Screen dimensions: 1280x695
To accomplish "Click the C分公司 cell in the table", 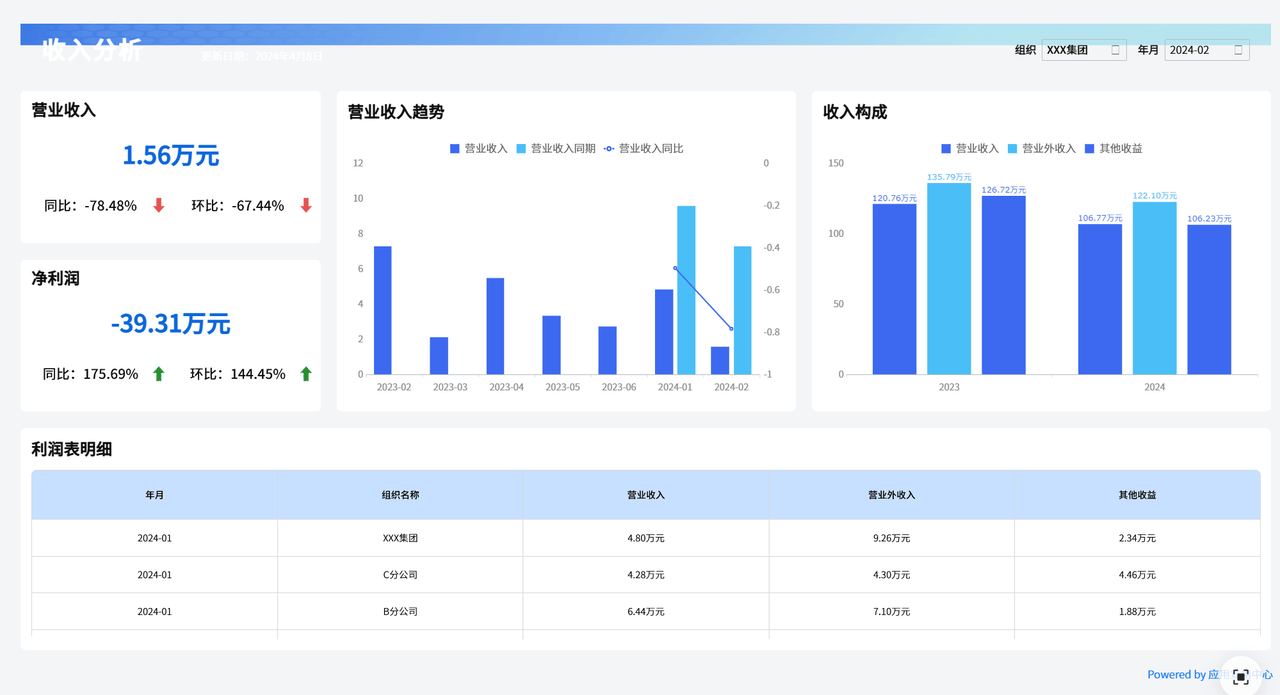I will pyautogui.click(x=400, y=575).
